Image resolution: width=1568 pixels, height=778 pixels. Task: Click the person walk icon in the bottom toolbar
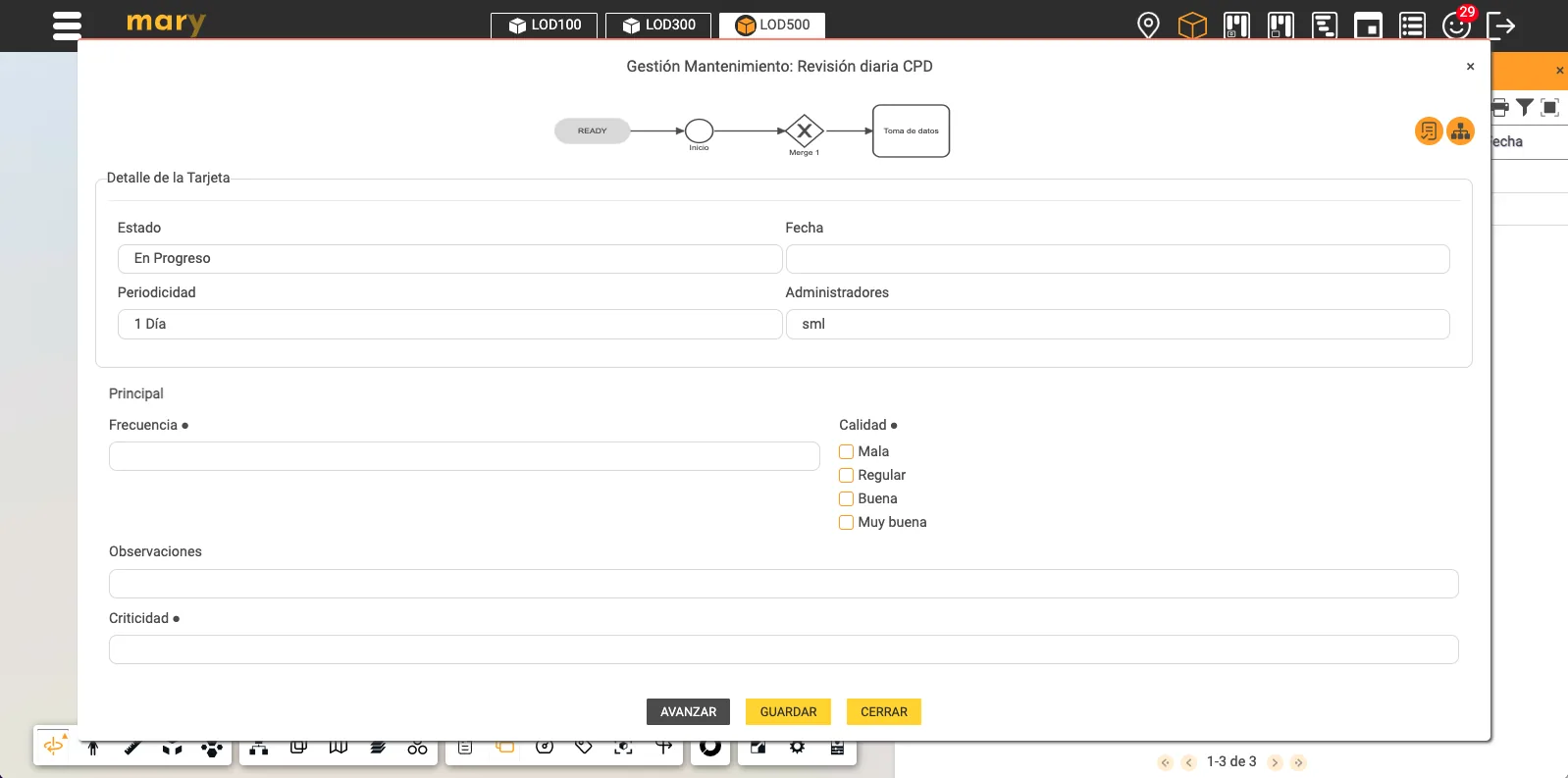(x=93, y=749)
